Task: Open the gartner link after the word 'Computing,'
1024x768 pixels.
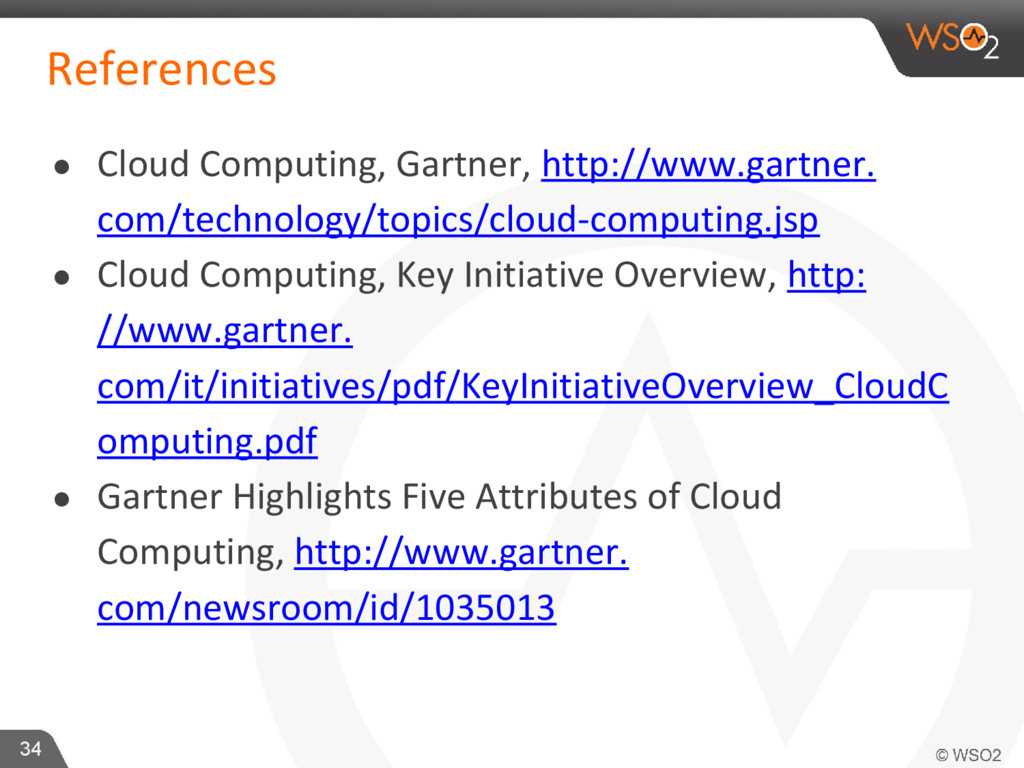Action: 461,553
